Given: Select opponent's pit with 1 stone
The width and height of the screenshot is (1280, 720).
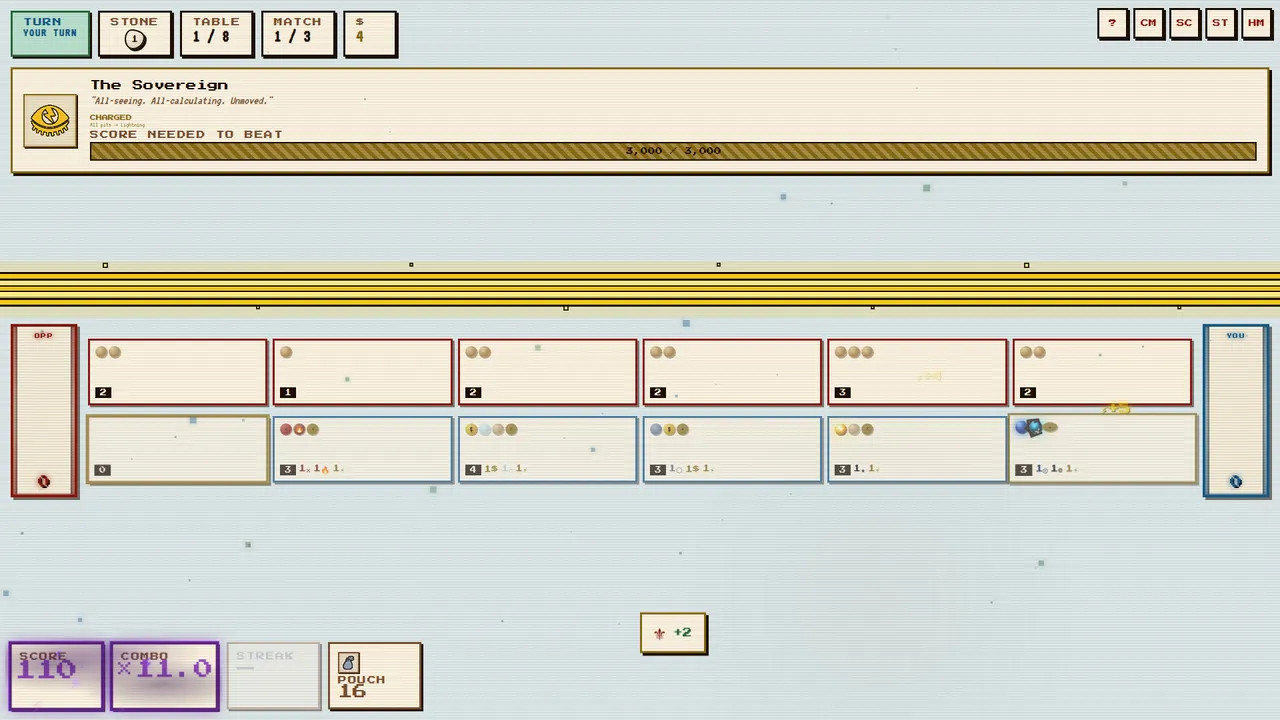Looking at the screenshot, I should tap(363, 372).
